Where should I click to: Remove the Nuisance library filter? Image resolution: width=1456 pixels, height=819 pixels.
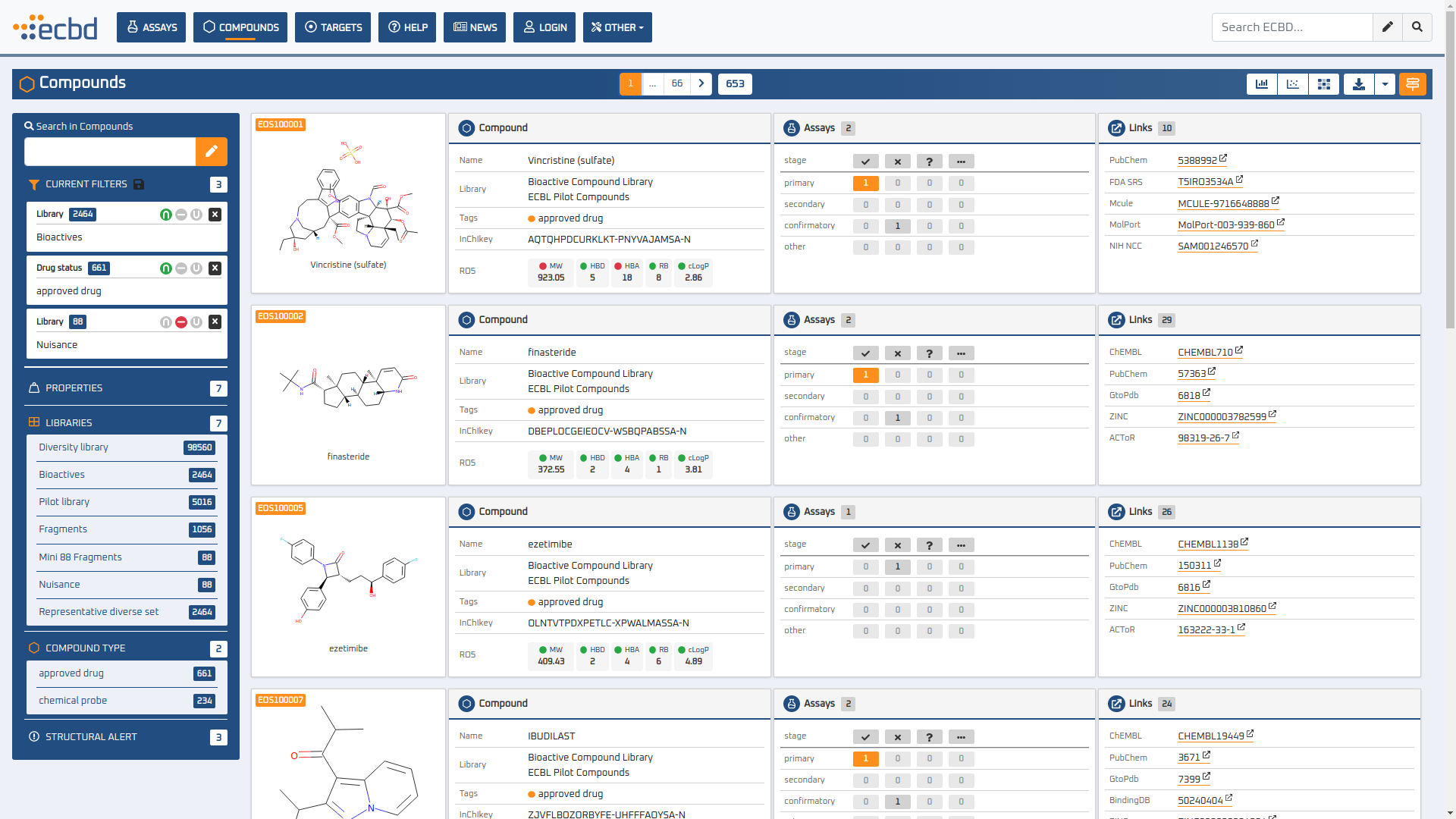(x=215, y=322)
